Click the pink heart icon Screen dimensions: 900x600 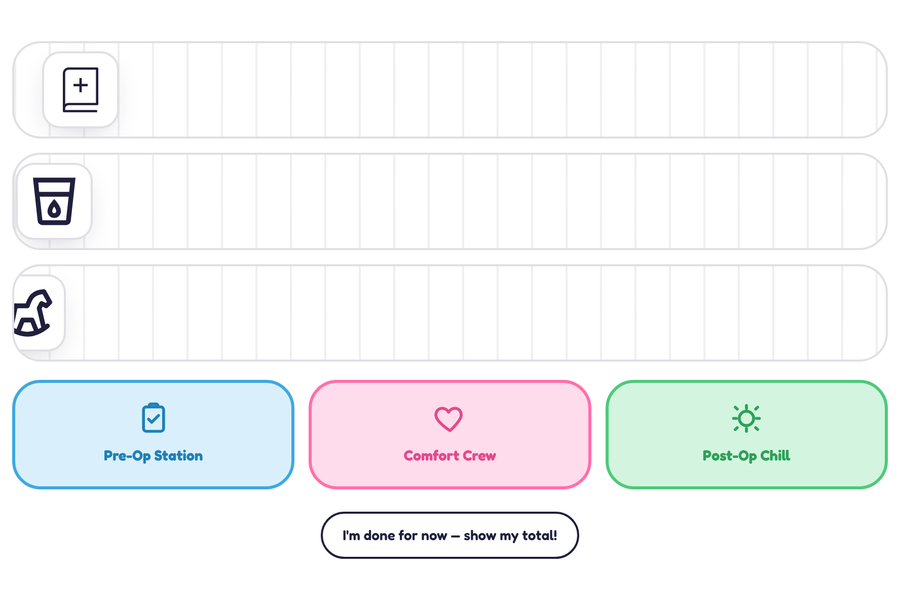(448, 419)
